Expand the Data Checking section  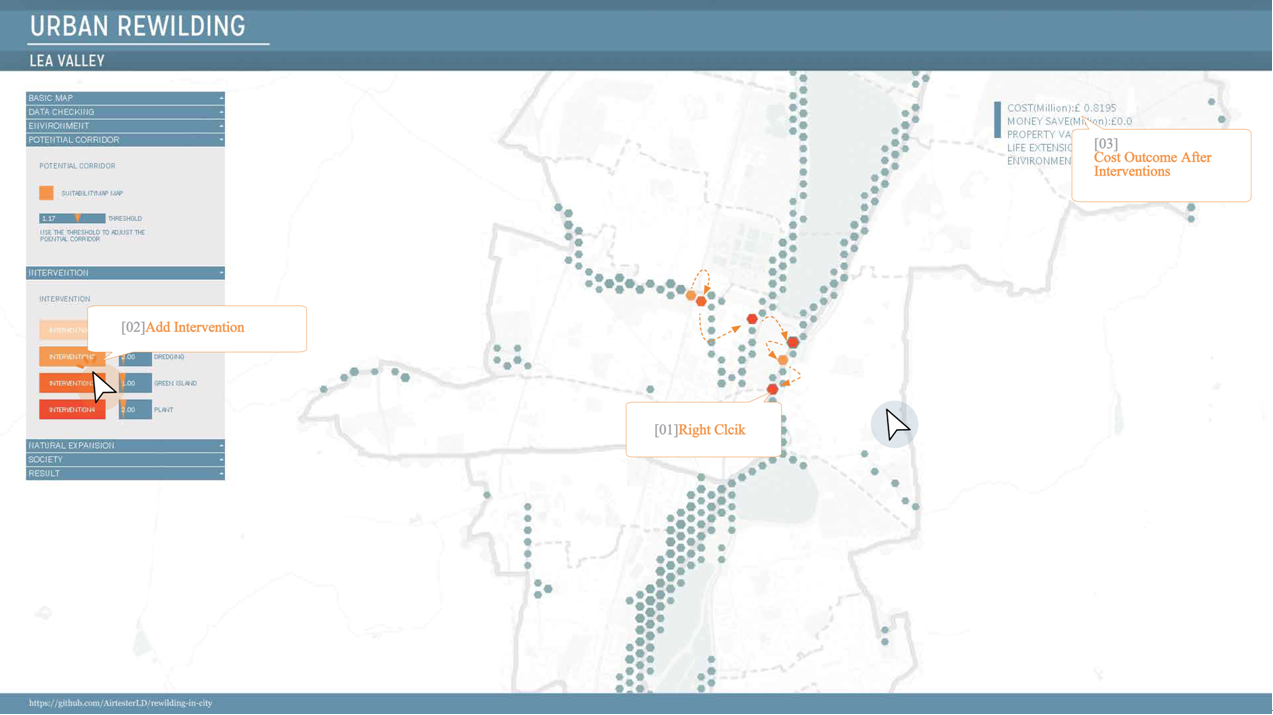tap(125, 112)
